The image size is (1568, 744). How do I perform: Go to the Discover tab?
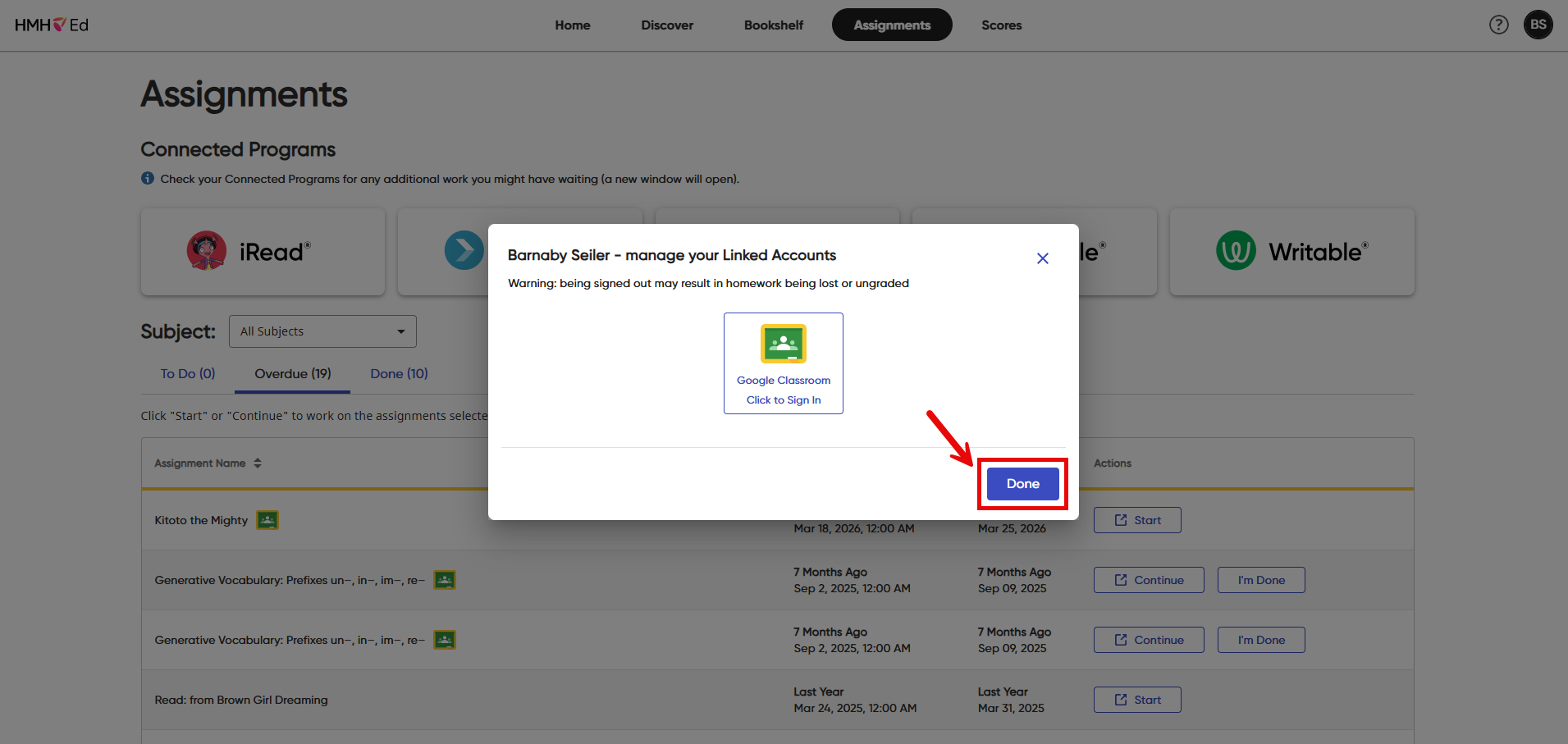[667, 25]
